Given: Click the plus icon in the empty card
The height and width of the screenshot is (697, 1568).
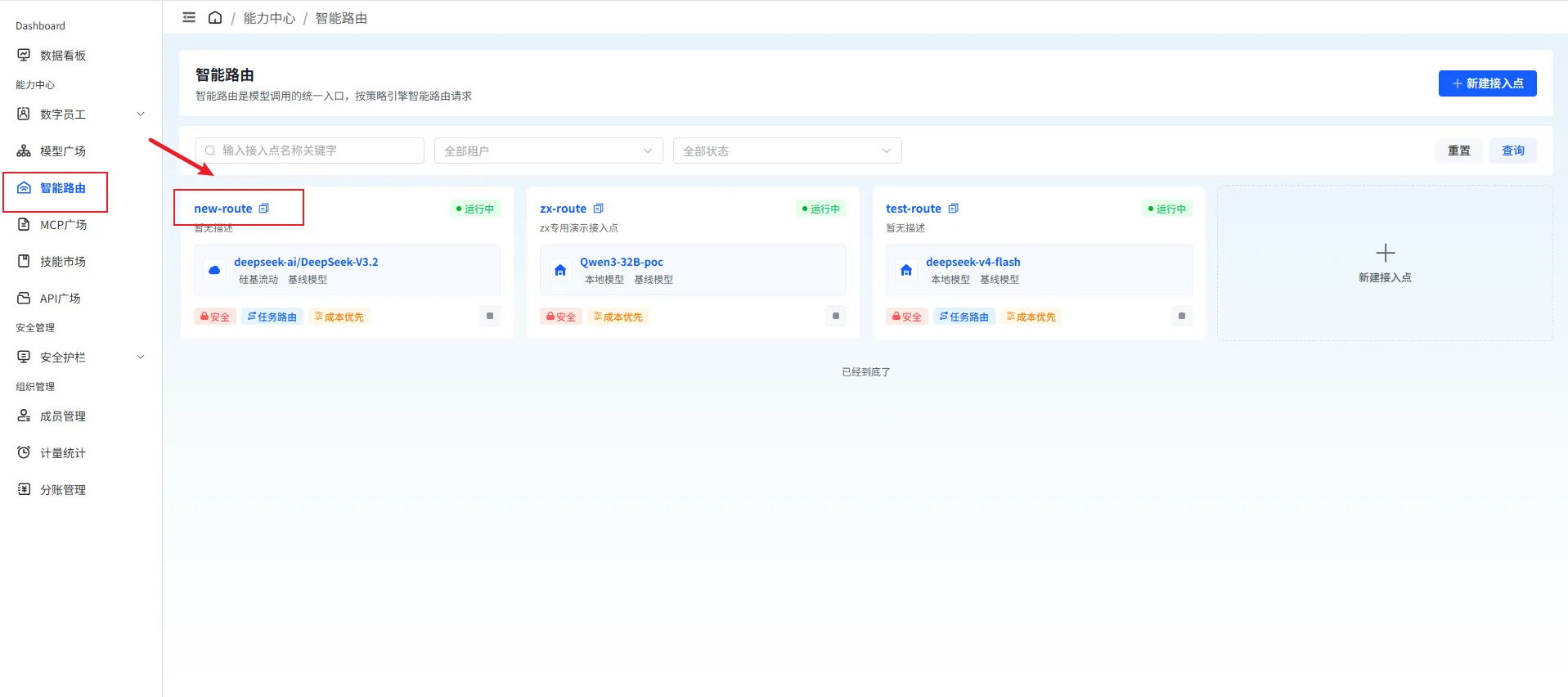Looking at the screenshot, I should tap(1385, 253).
